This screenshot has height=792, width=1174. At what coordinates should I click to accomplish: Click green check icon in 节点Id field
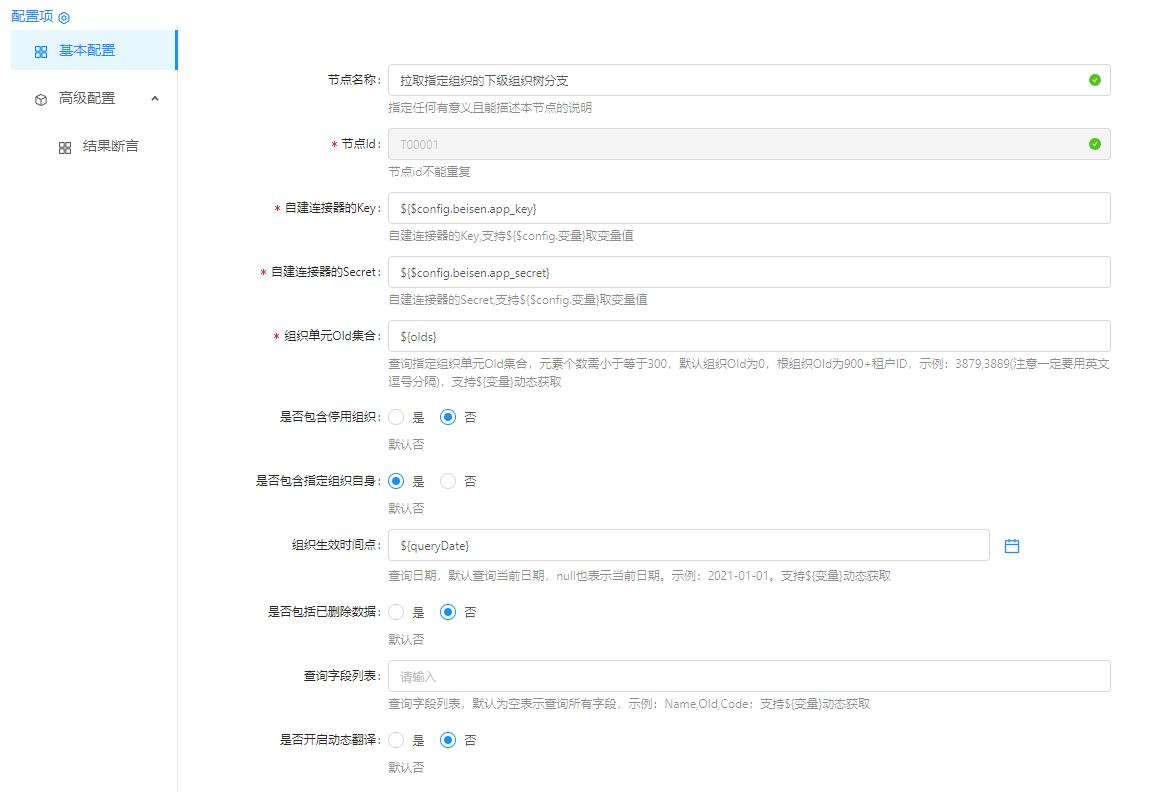(x=1094, y=144)
